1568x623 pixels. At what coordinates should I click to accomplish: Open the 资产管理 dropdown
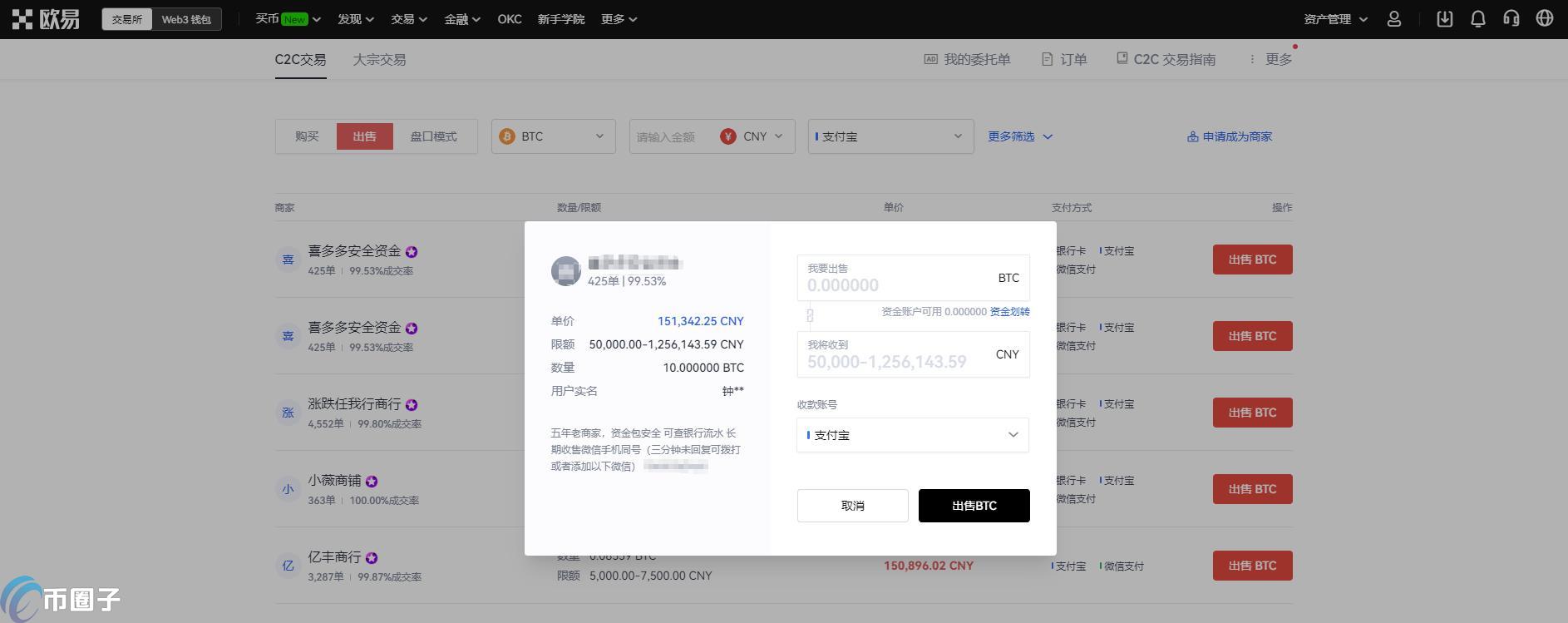pos(1335,19)
